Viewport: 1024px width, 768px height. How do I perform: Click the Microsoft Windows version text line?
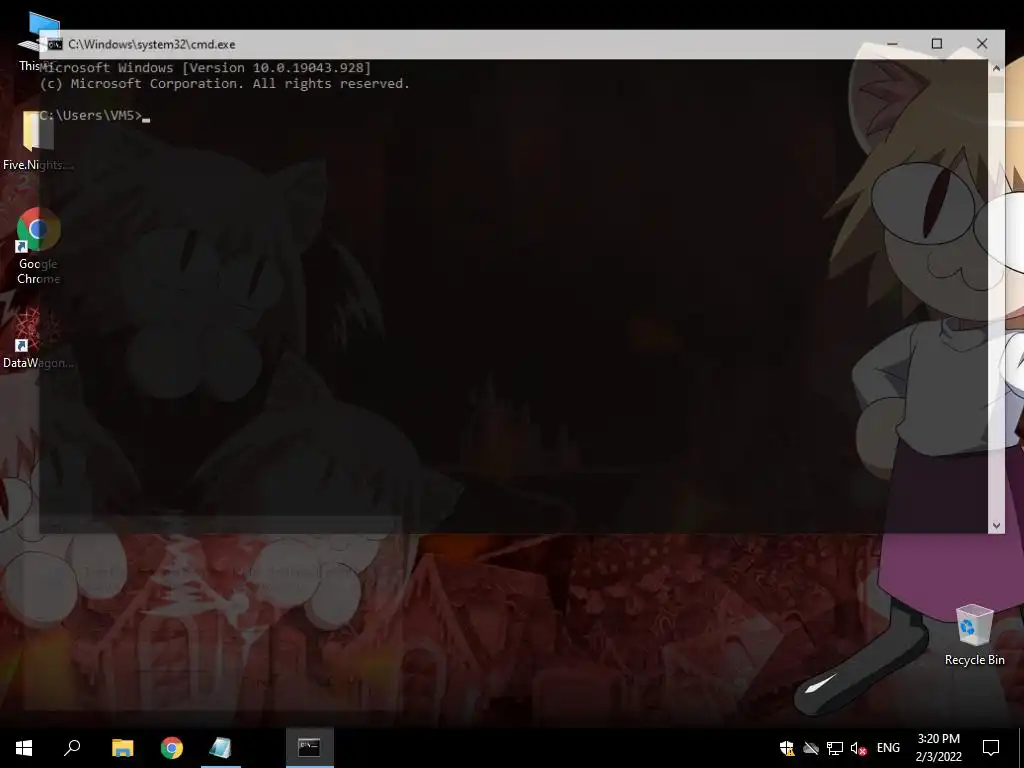[205, 67]
